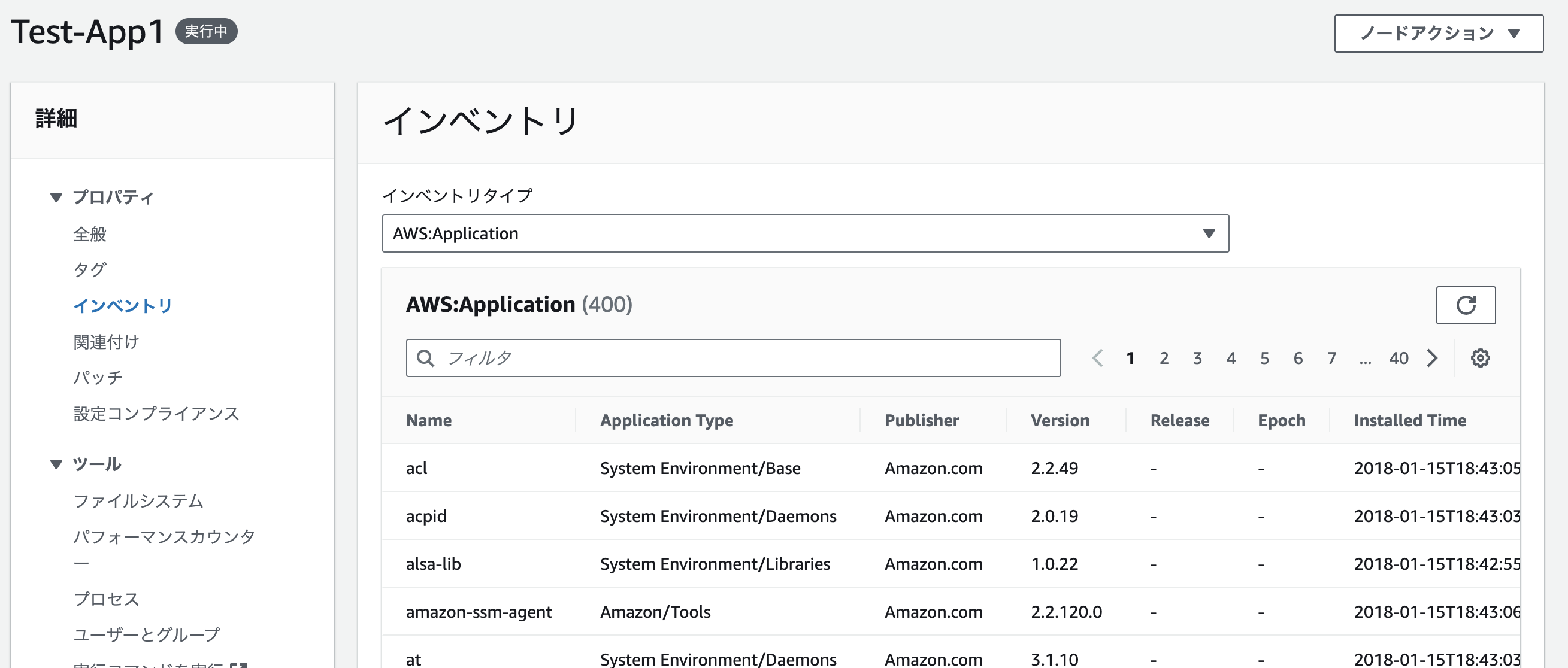Screen dimensions: 1568x668
Task: Select タグ under プロパティ
Action: point(89,269)
